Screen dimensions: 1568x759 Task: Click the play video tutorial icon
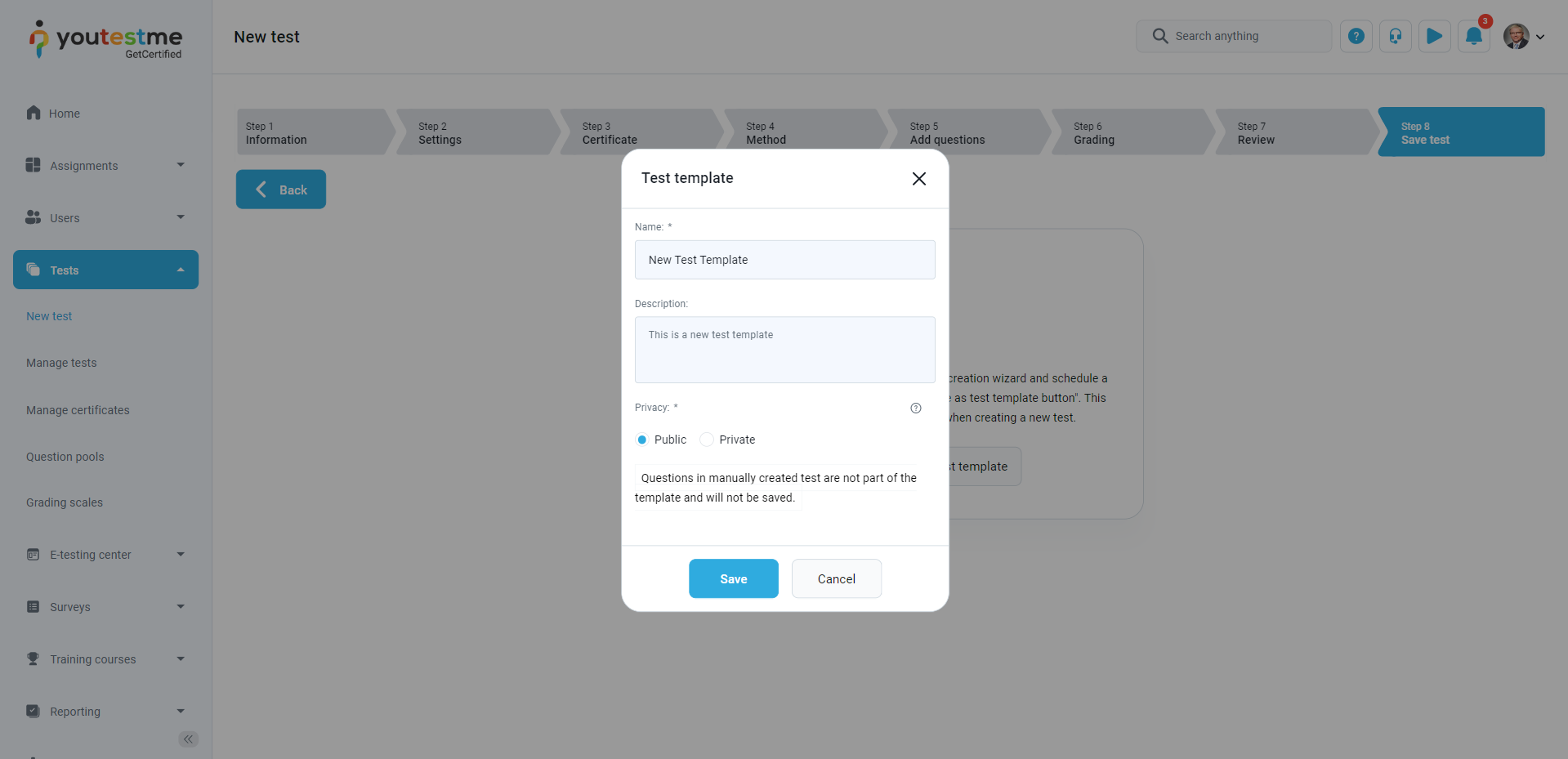1434,37
